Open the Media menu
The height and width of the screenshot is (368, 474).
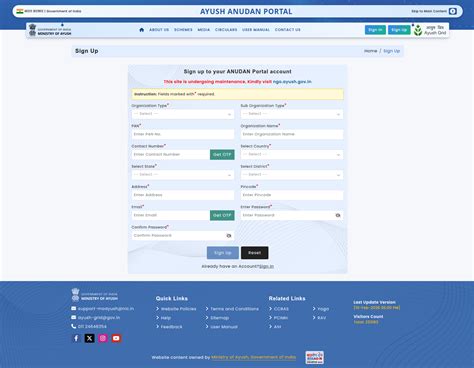coord(204,30)
